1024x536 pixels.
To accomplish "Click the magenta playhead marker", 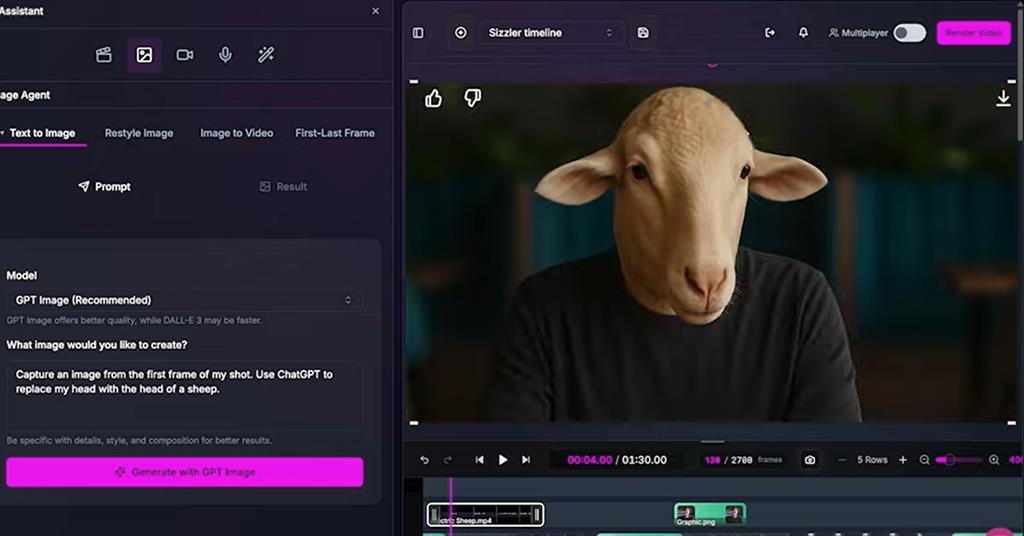I will [x=451, y=507].
